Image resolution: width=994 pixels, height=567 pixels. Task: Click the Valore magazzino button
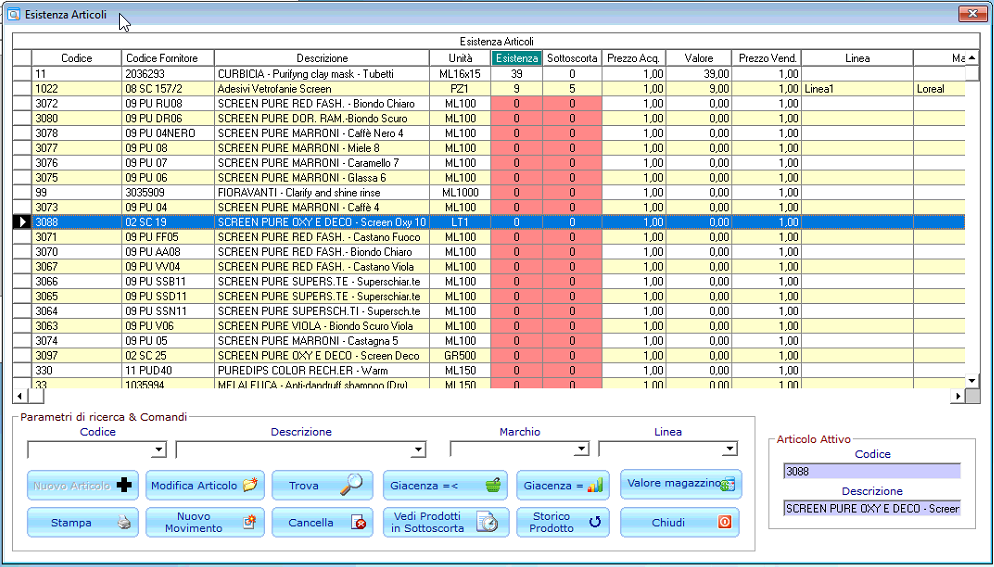click(x=681, y=484)
